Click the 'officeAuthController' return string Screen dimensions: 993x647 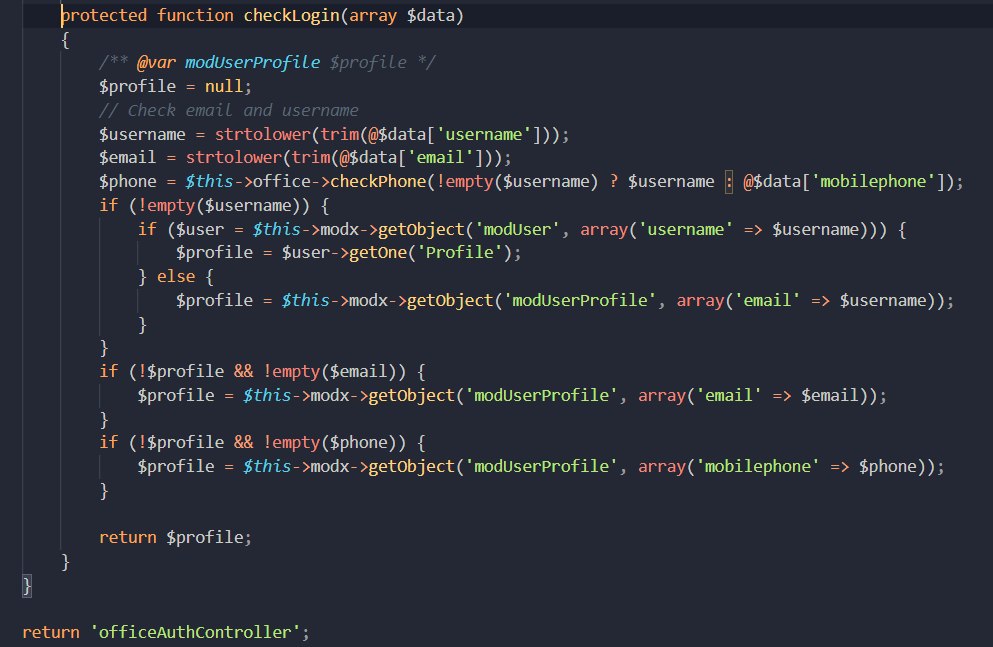(194, 632)
